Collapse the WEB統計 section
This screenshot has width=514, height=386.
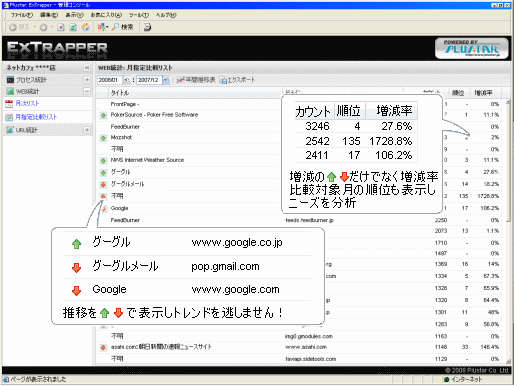point(87,91)
